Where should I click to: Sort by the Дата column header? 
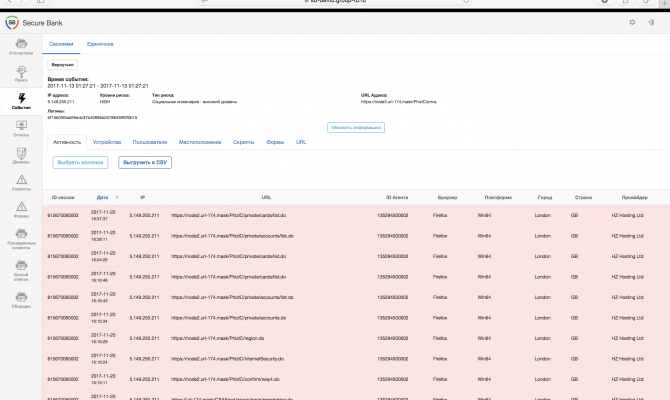102,197
